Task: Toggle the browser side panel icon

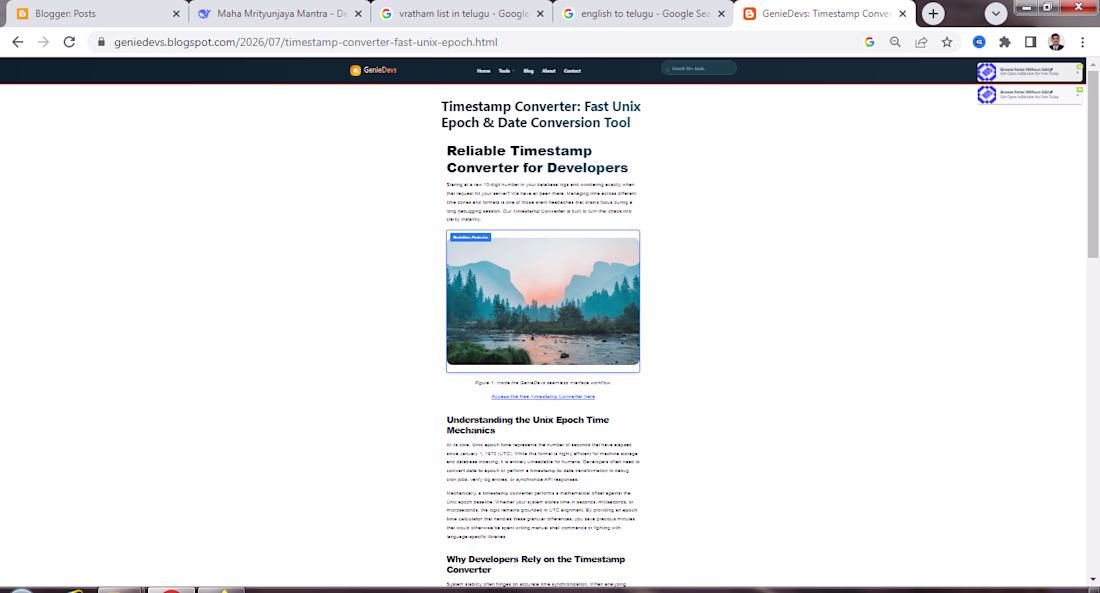Action: coord(1031,42)
